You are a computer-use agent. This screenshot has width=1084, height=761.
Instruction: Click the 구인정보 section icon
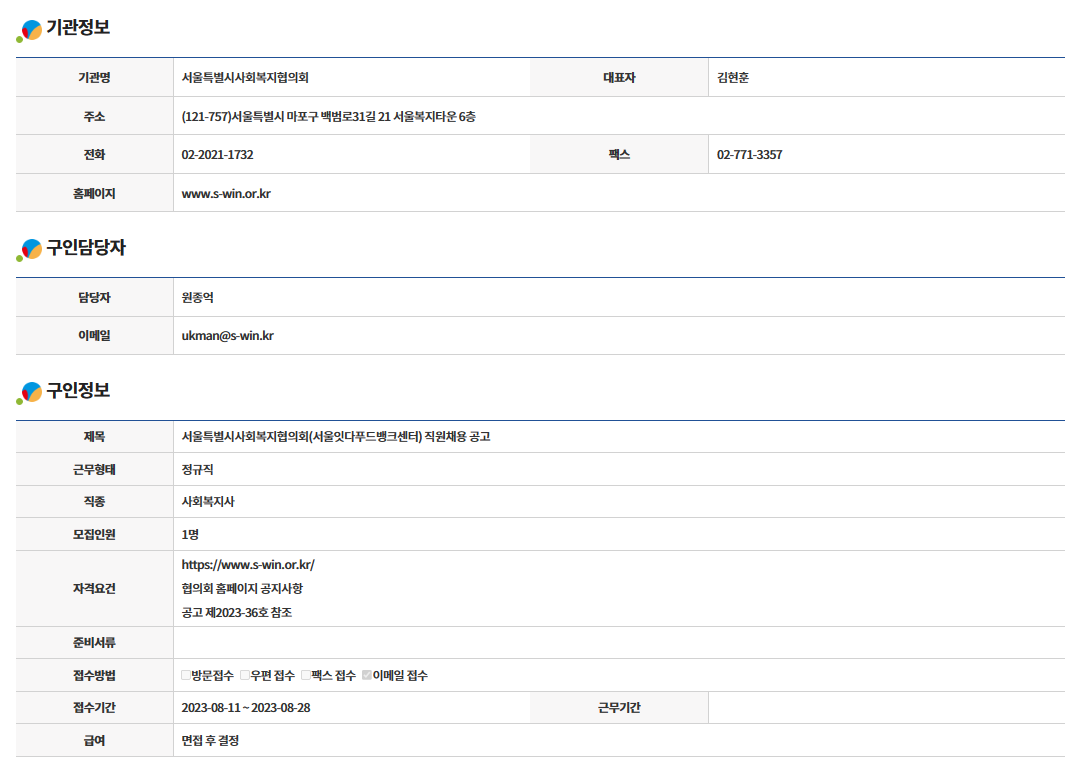tap(30, 392)
